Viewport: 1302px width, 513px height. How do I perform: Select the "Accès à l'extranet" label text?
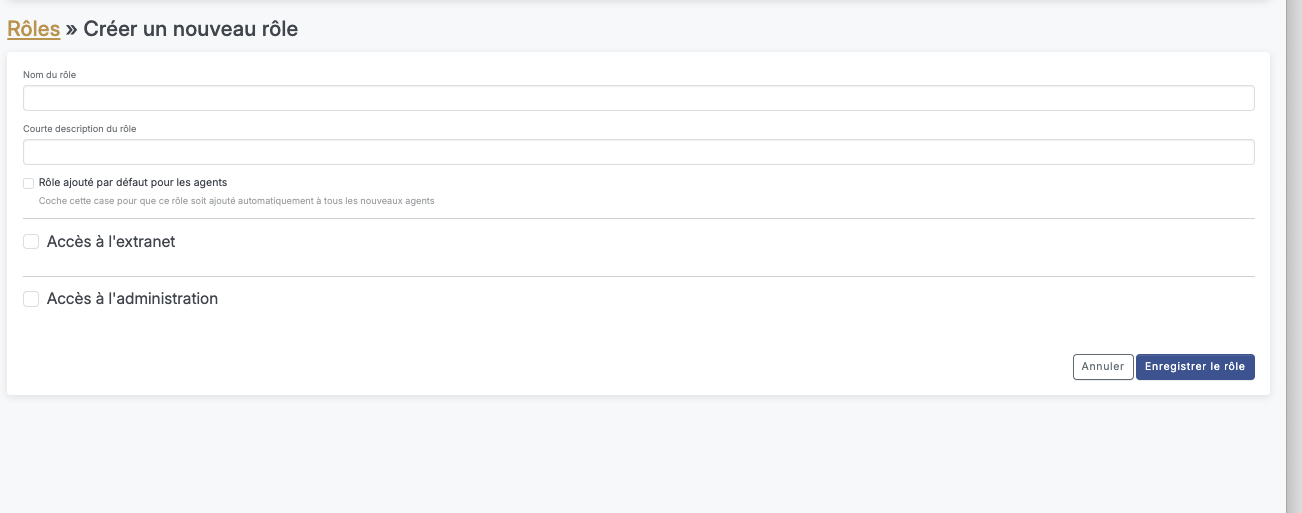111,242
